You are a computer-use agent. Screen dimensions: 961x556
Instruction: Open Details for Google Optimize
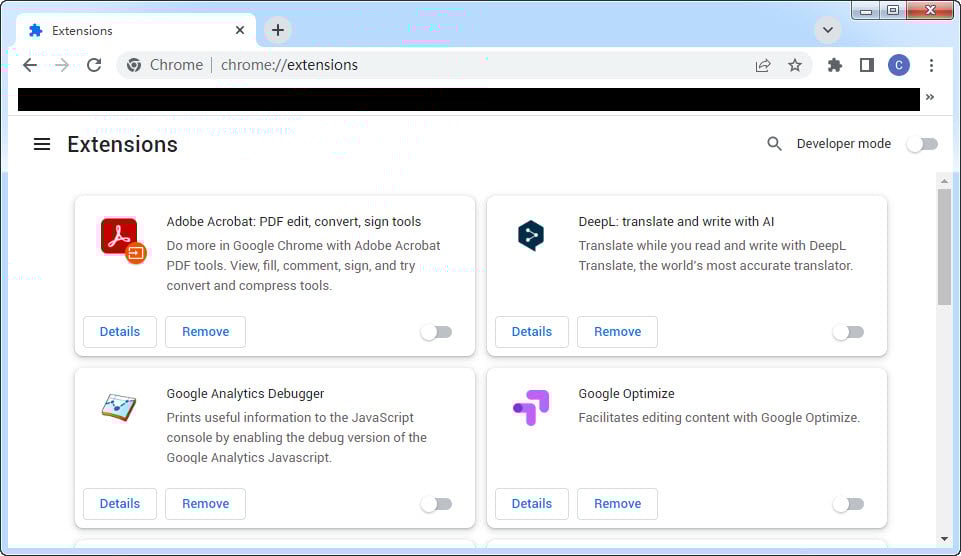531,504
